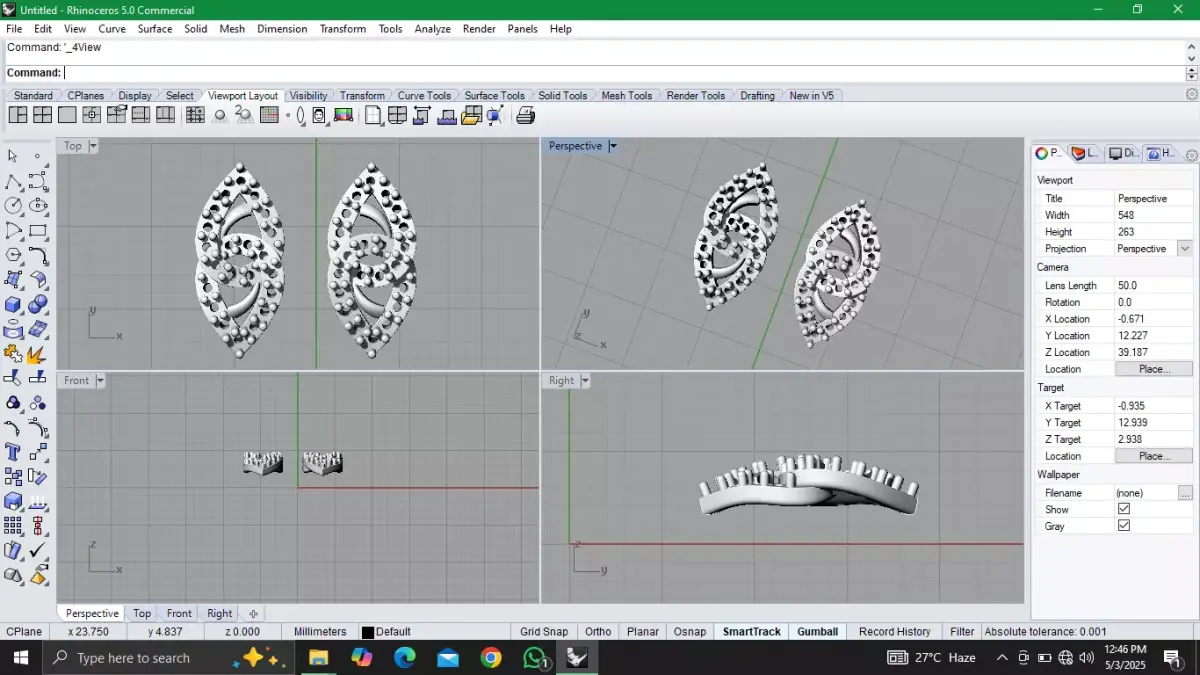The image size is (1200, 675).
Task: Open the Surface menu
Action: (x=155, y=29)
